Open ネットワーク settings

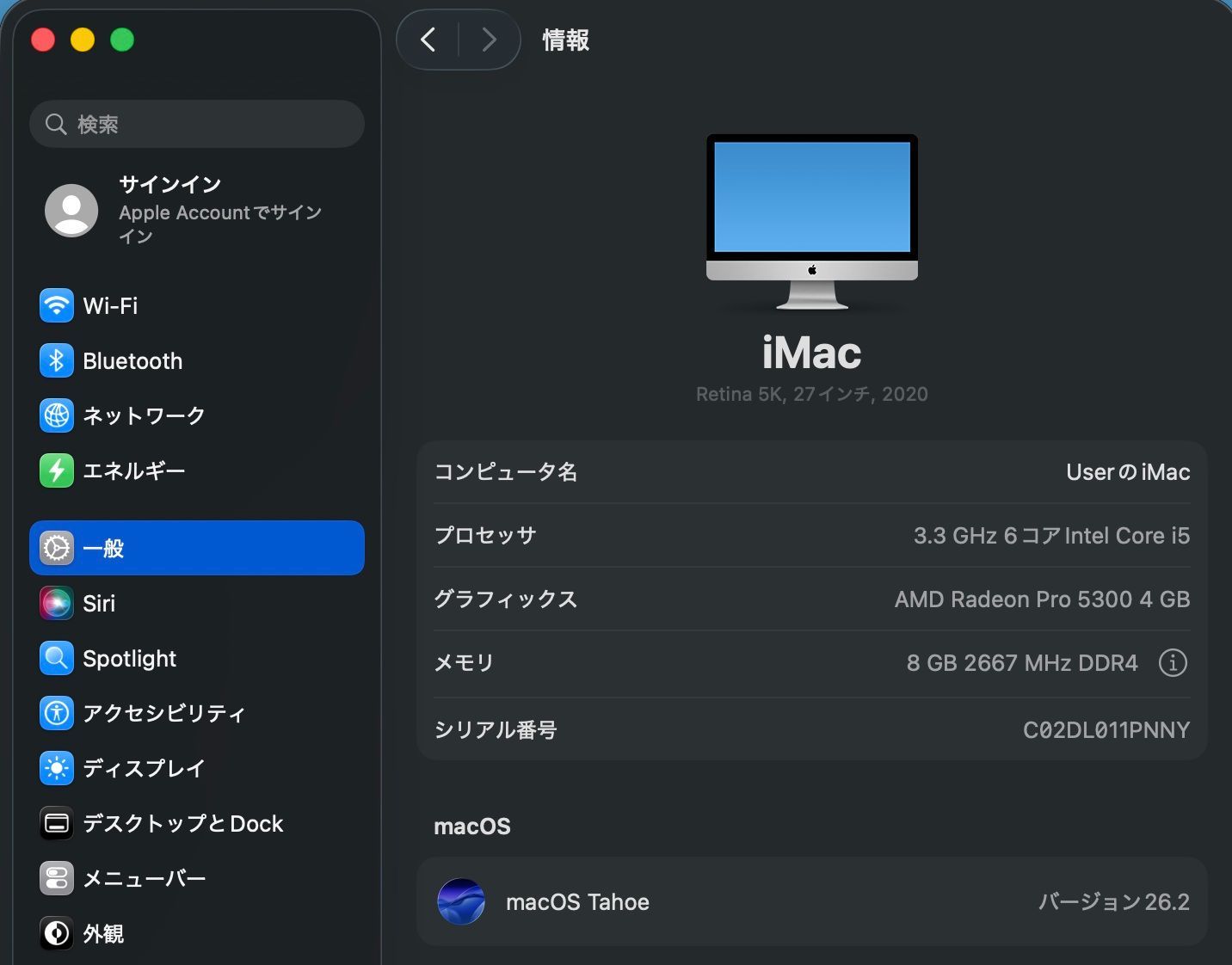(142, 415)
